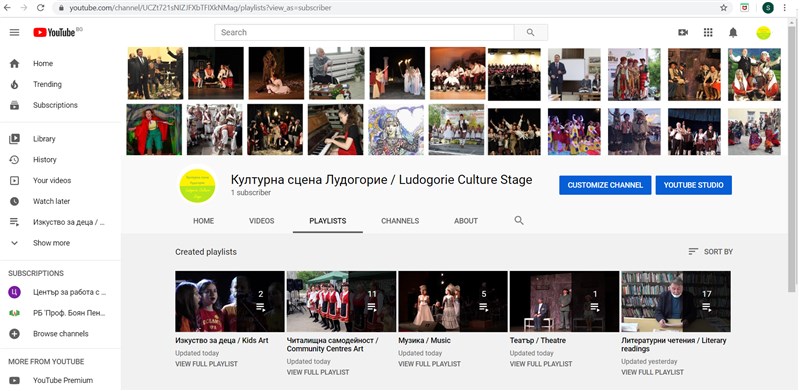Image resolution: width=800 pixels, height=391 pixels.
Task: View full playlist of Kids Art
Action: 206,364
